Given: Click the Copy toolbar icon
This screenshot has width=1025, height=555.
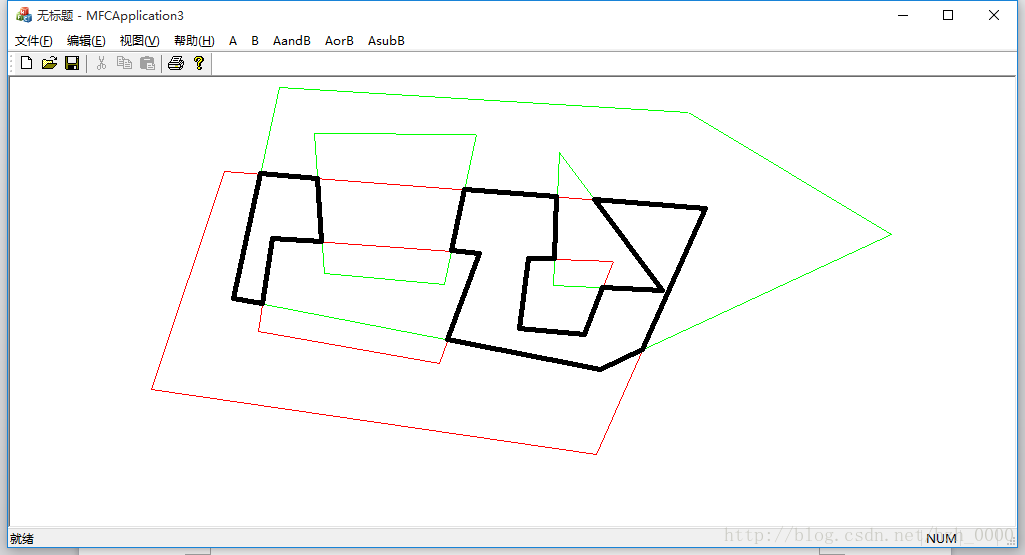Looking at the screenshot, I should [x=124, y=63].
